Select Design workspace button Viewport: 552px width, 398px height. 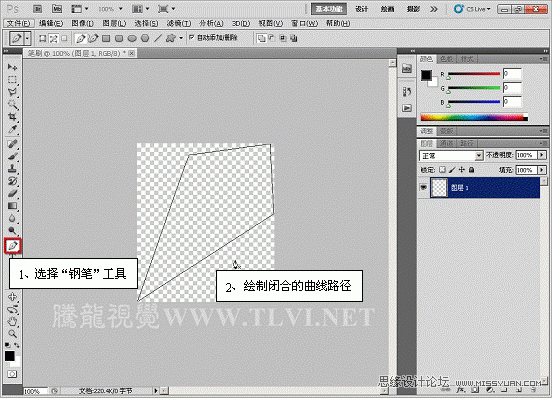coord(362,9)
